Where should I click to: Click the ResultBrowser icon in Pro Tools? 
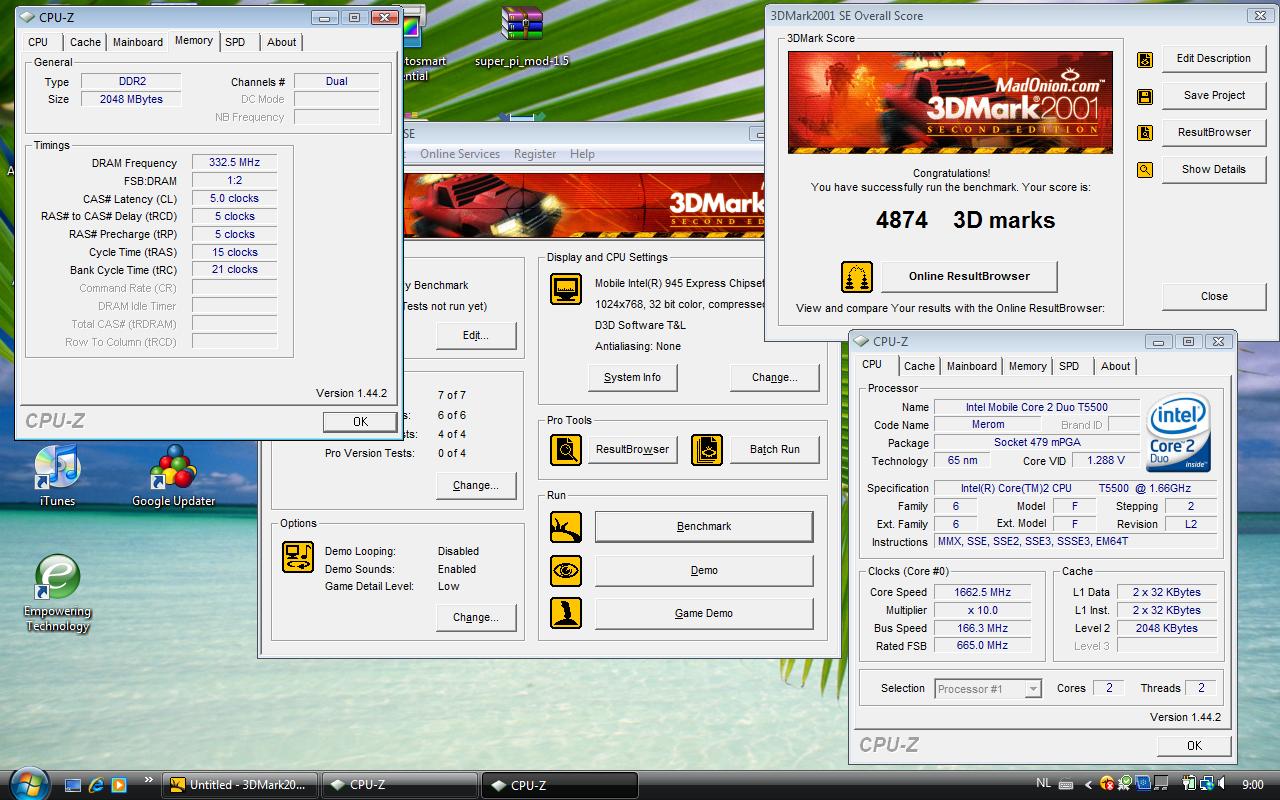pos(566,450)
